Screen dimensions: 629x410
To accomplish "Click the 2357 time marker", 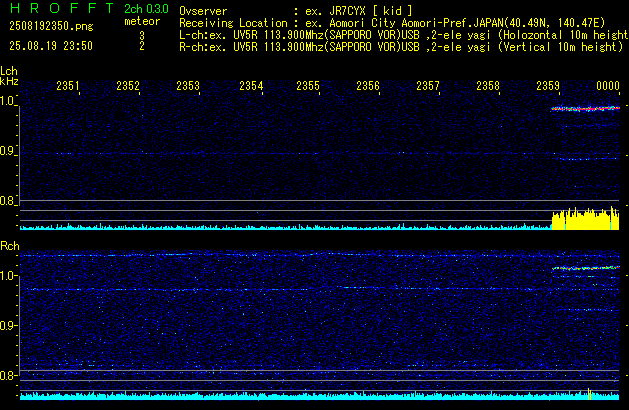I will point(428,86).
